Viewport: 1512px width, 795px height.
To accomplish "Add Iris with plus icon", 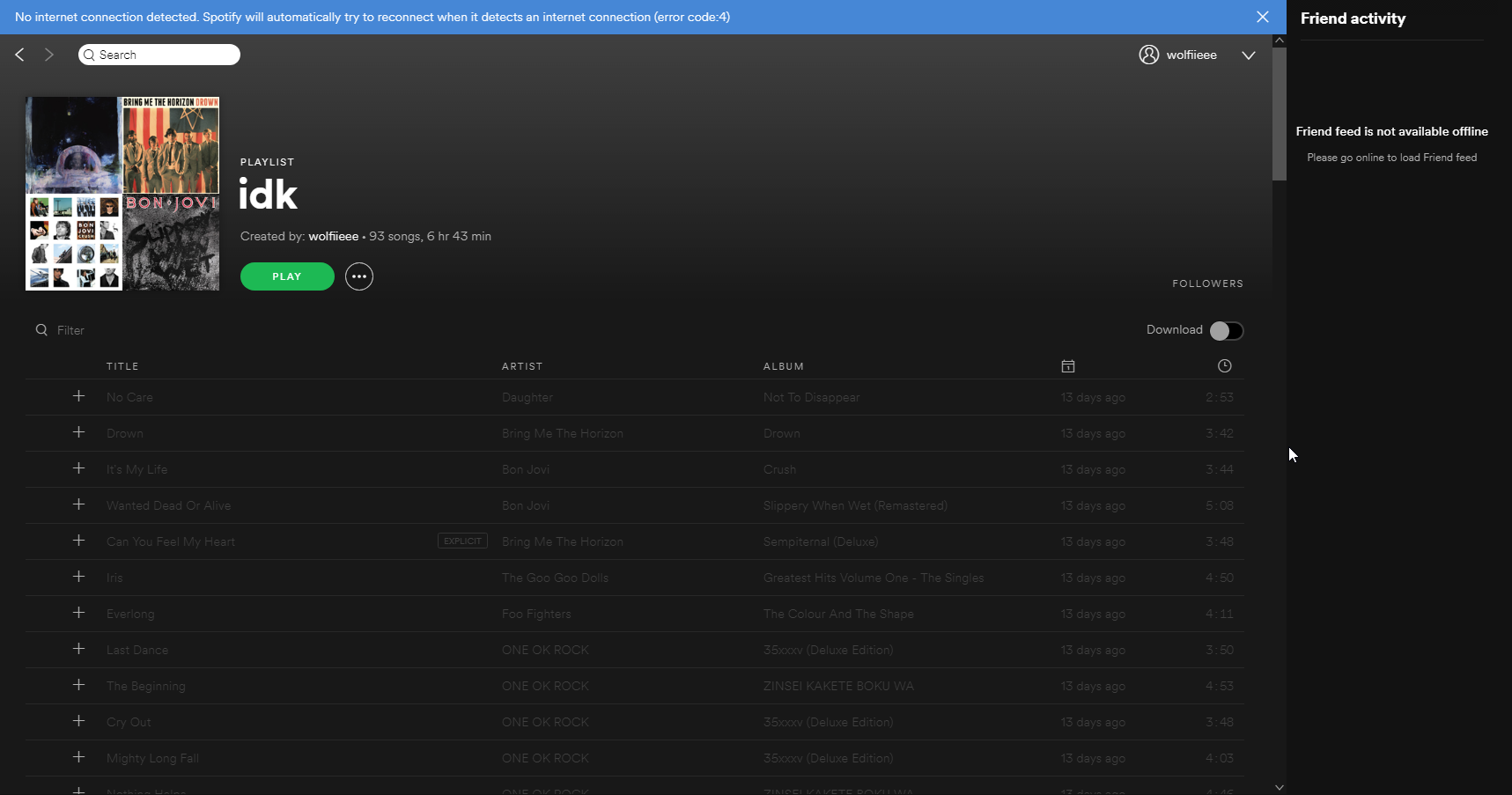I will tap(78, 577).
